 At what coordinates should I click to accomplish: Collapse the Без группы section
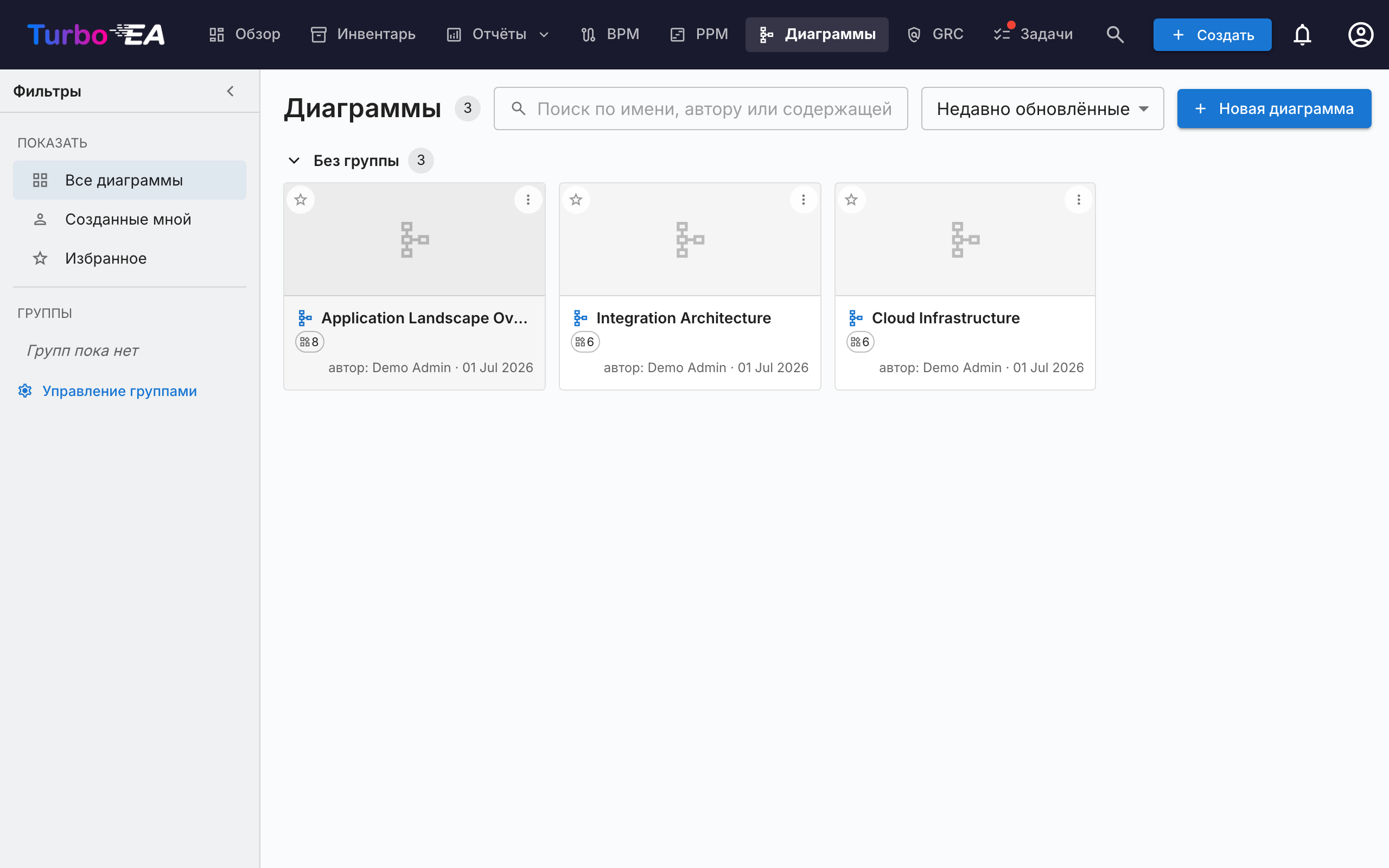pyautogui.click(x=294, y=161)
